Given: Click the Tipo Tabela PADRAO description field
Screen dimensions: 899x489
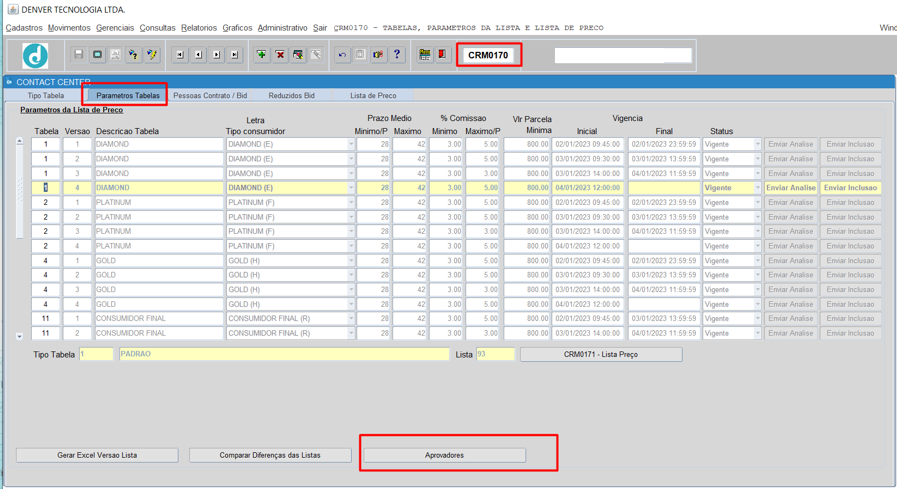Looking at the screenshot, I should tap(284, 354).
